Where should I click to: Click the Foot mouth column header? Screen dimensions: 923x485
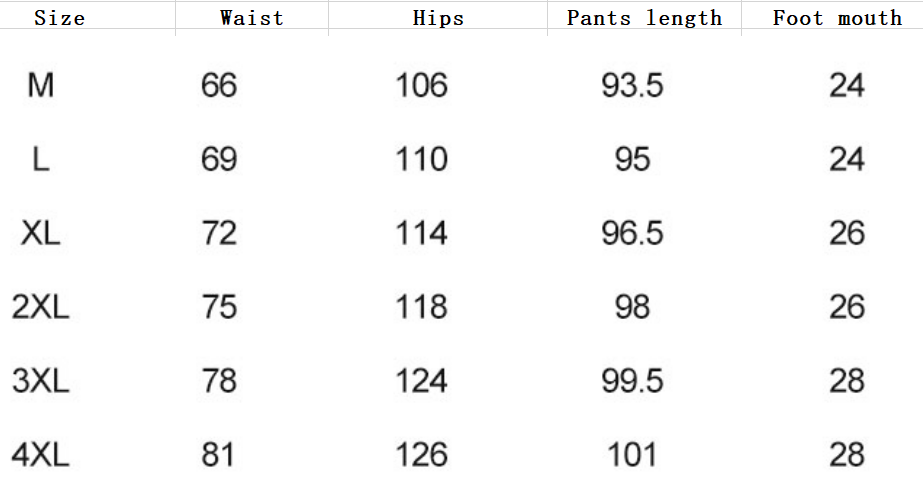837,18
